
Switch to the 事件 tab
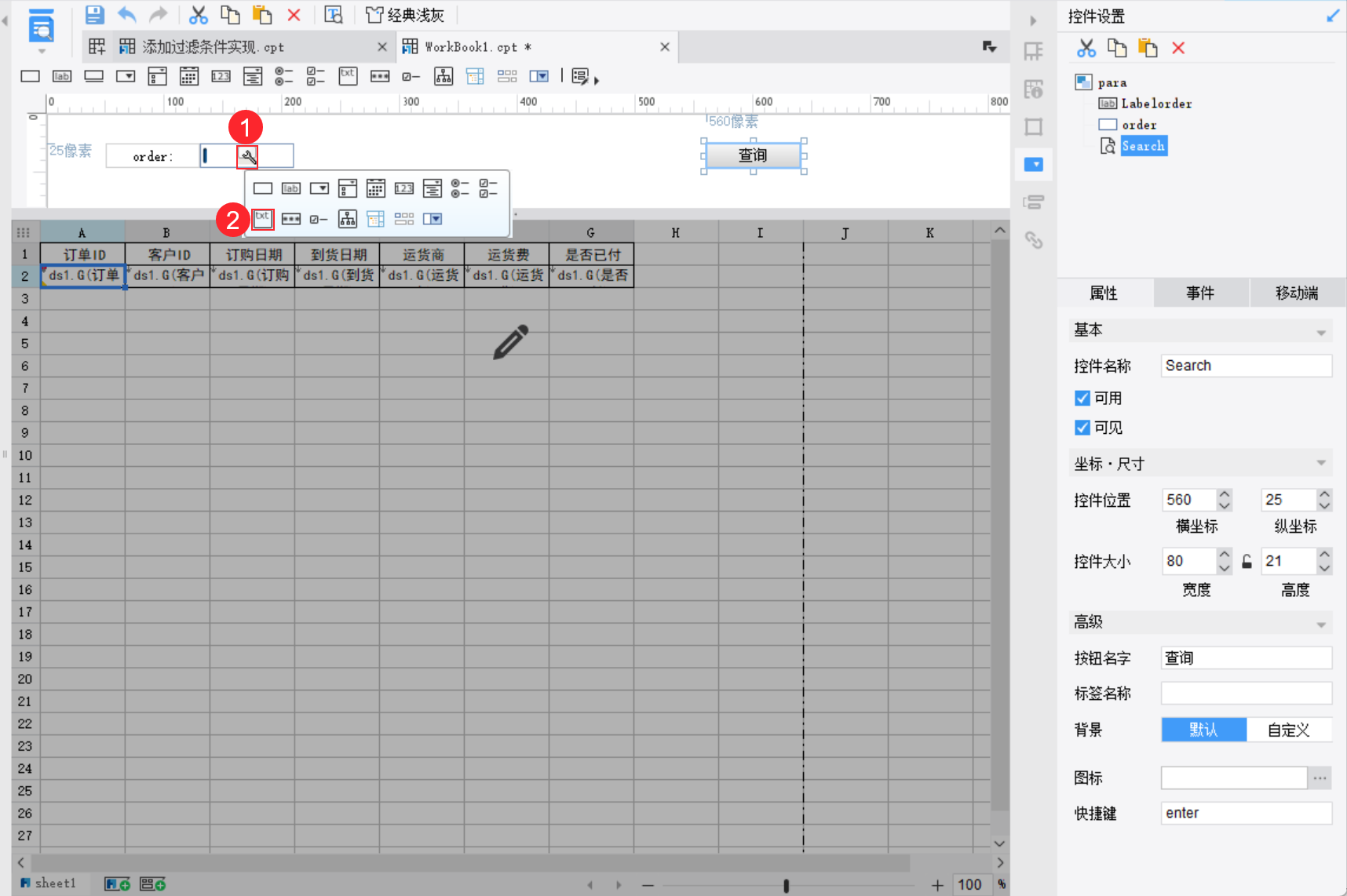[1200, 293]
